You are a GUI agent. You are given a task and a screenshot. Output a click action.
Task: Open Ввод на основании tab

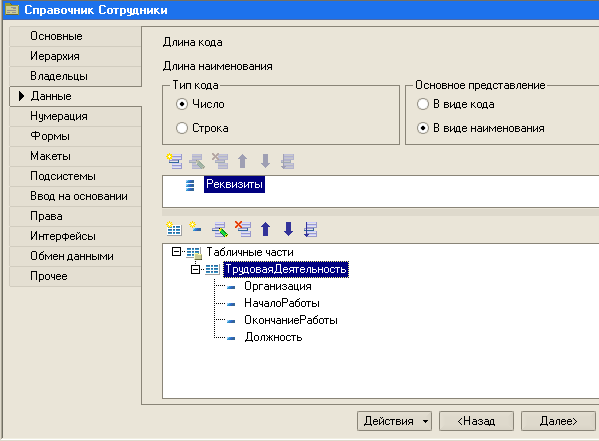(75, 196)
